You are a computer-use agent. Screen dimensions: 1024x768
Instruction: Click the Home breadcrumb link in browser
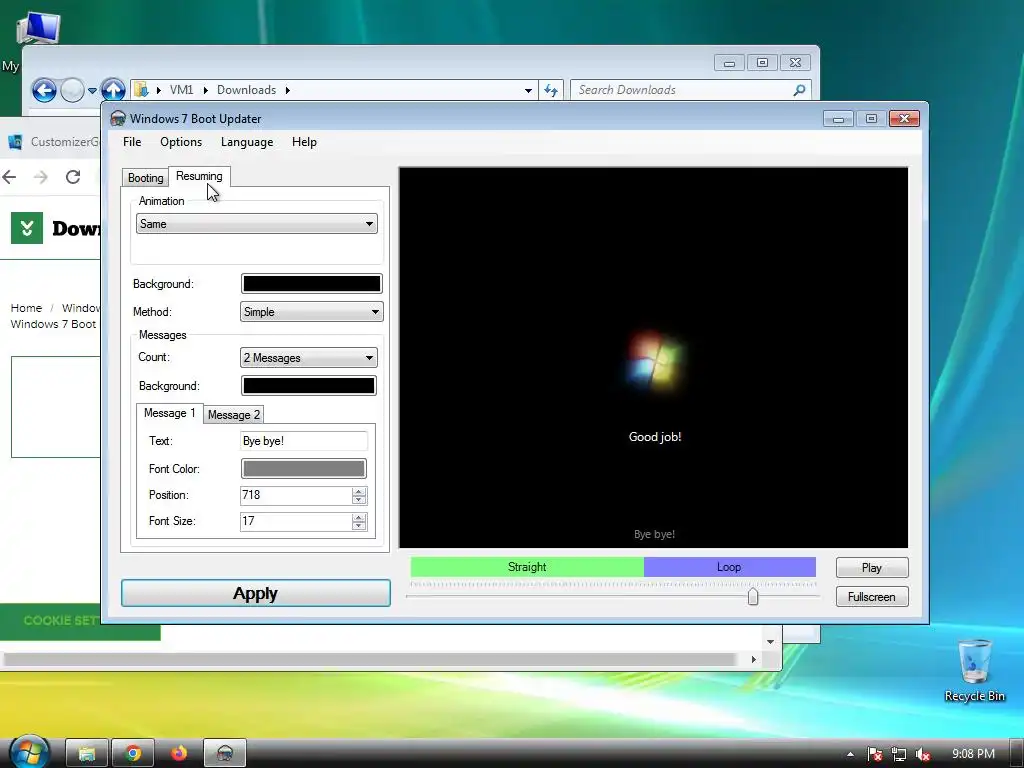[x=26, y=308]
